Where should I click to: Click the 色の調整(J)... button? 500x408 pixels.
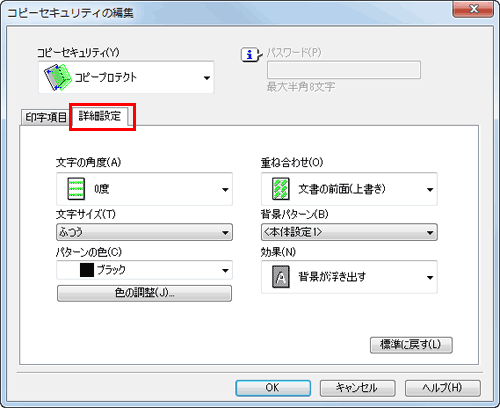pos(144,293)
